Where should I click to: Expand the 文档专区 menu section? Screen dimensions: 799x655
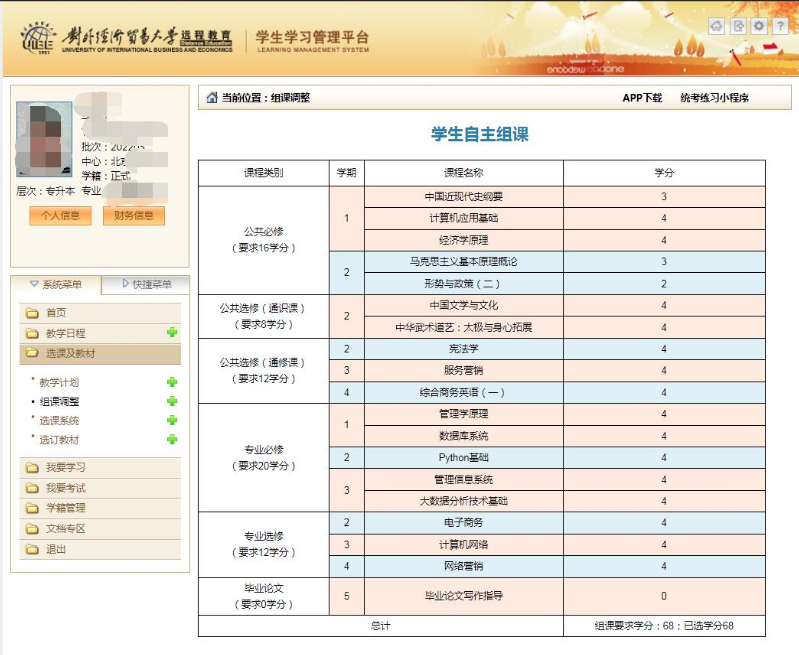pos(100,529)
